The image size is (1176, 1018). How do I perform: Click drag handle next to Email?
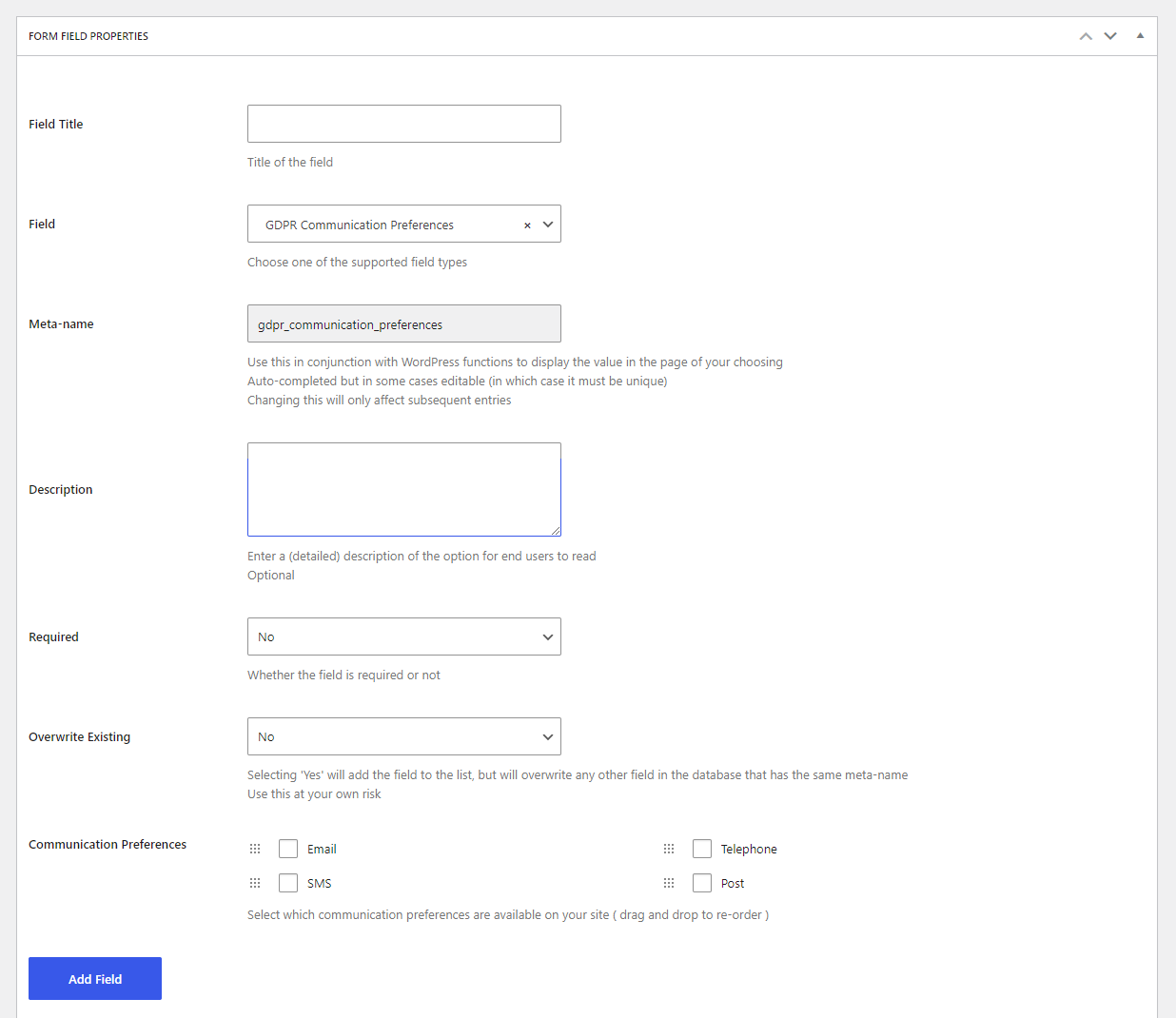click(255, 849)
